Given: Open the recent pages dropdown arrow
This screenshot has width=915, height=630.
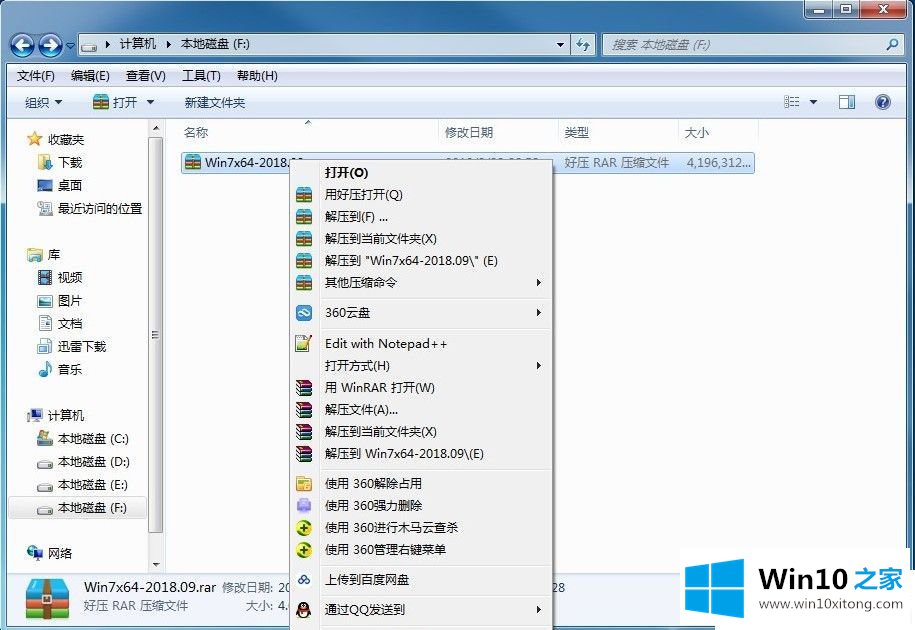Looking at the screenshot, I should click(x=70, y=45).
